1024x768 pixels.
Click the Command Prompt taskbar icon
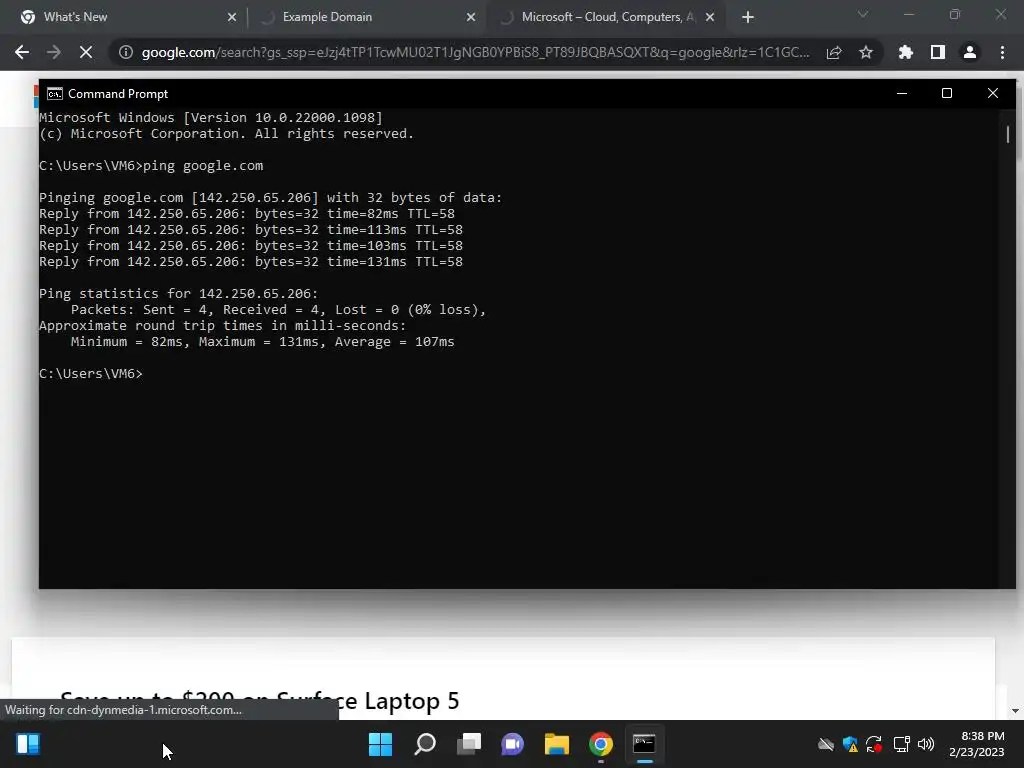point(645,744)
